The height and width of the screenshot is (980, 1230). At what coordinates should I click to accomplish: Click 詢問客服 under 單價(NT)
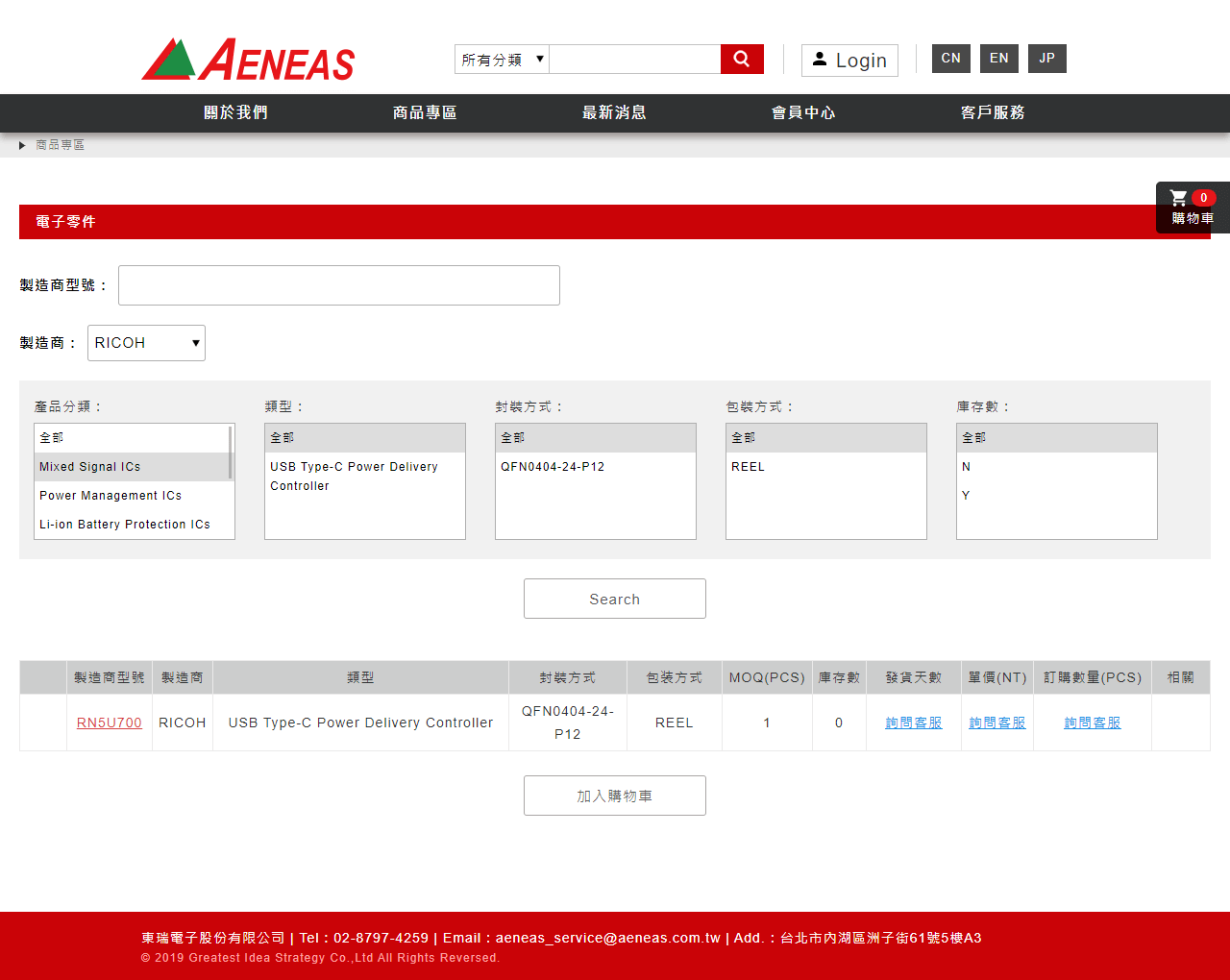997,723
